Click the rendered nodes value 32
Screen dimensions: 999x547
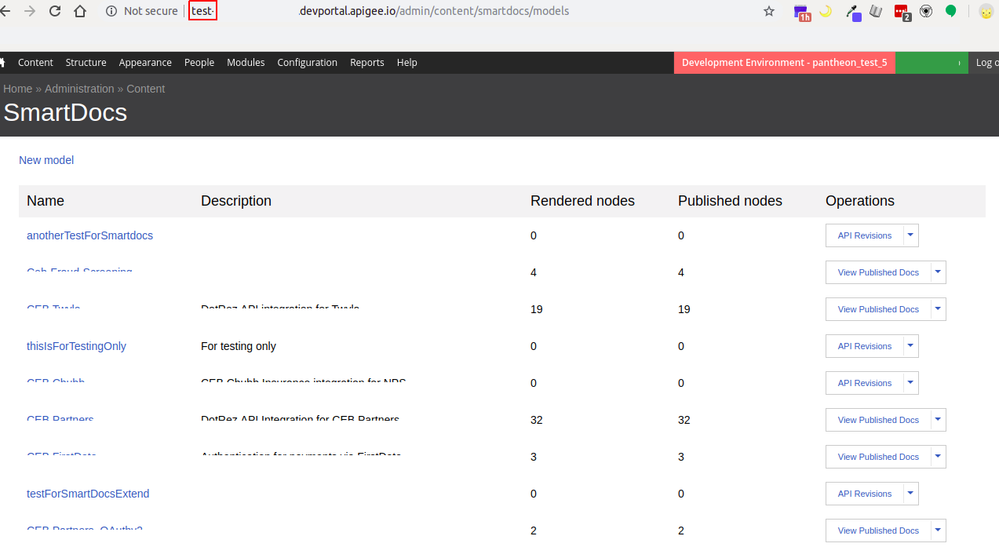[x=536, y=420]
